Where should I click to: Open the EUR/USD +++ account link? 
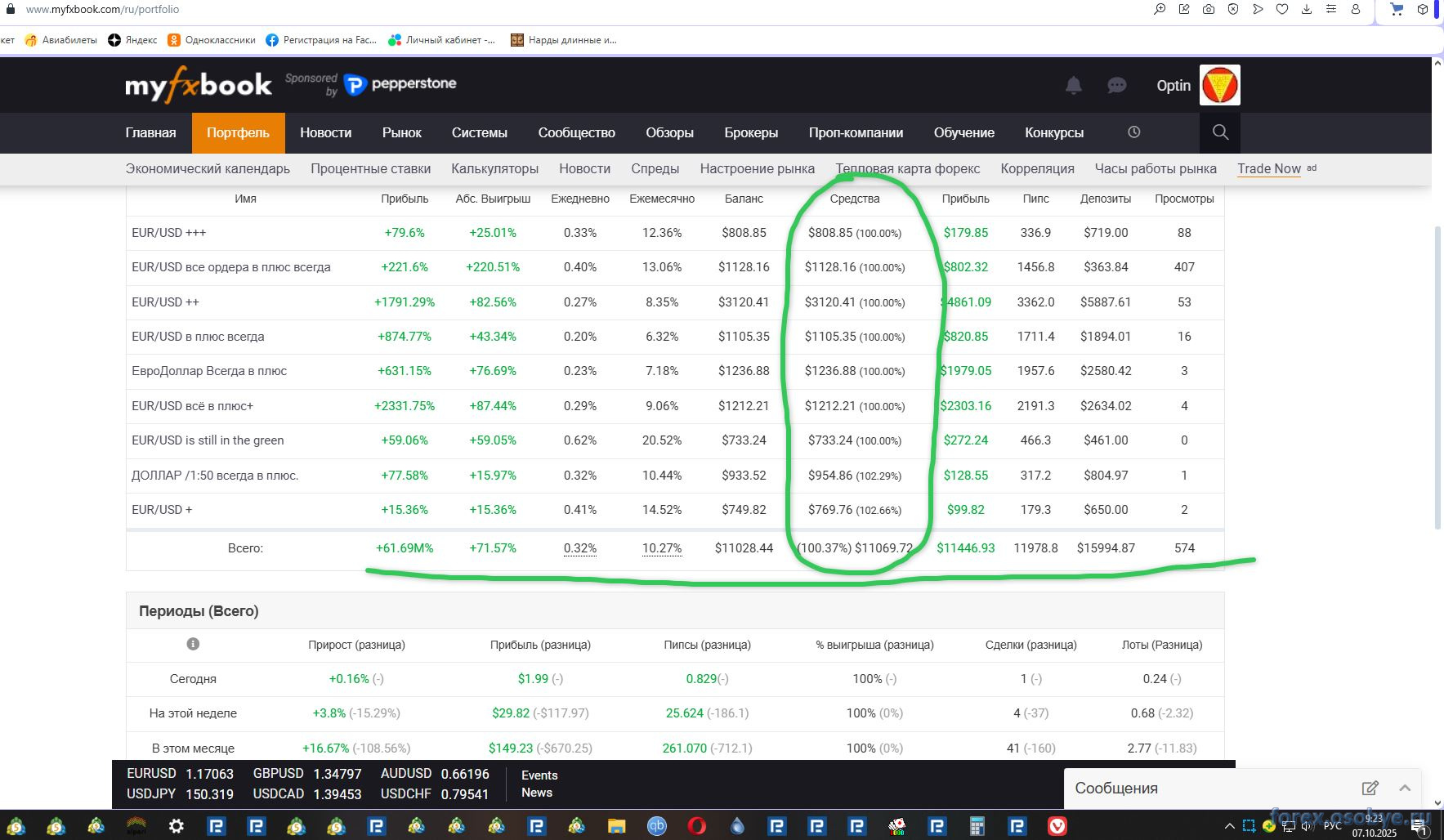(169, 233)
